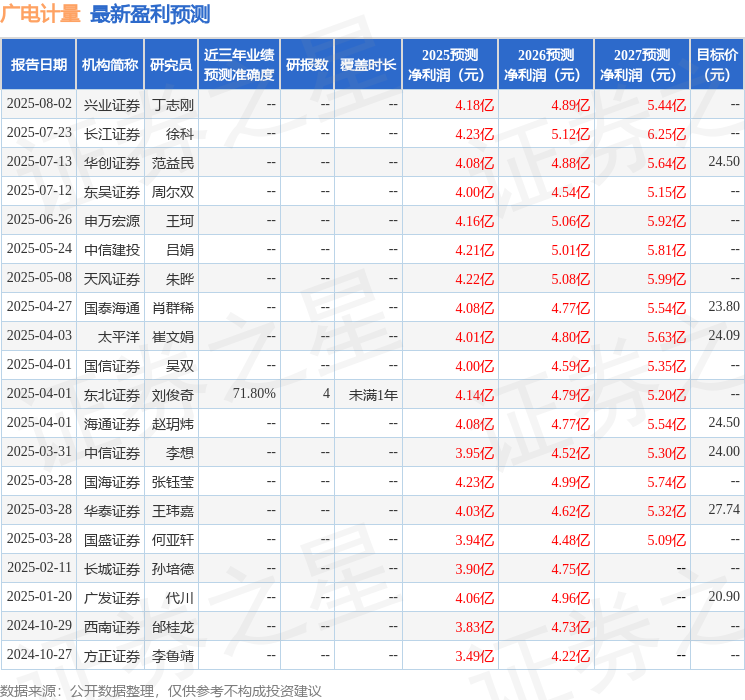Select analyst 吴双
The image size is (745, 700).
pyautogui.click(x=180, y=366)
